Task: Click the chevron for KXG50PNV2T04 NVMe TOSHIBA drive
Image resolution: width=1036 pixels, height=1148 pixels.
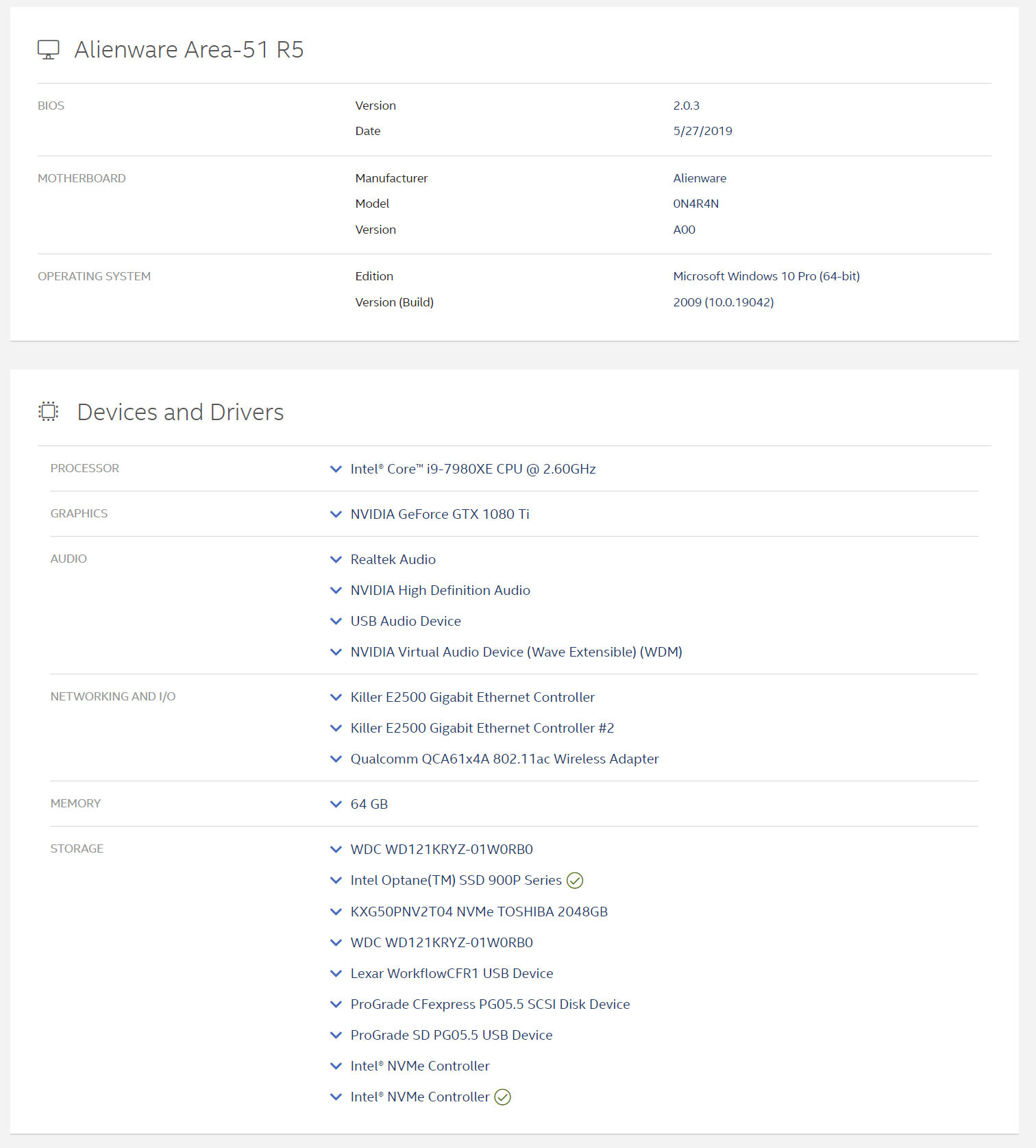Action: point(336,912)
